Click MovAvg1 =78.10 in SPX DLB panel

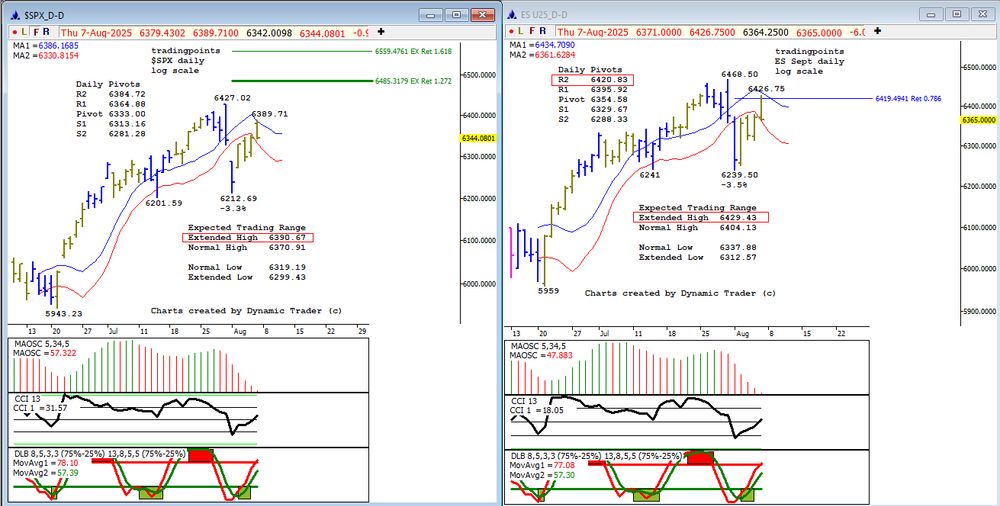click(47, 464)
